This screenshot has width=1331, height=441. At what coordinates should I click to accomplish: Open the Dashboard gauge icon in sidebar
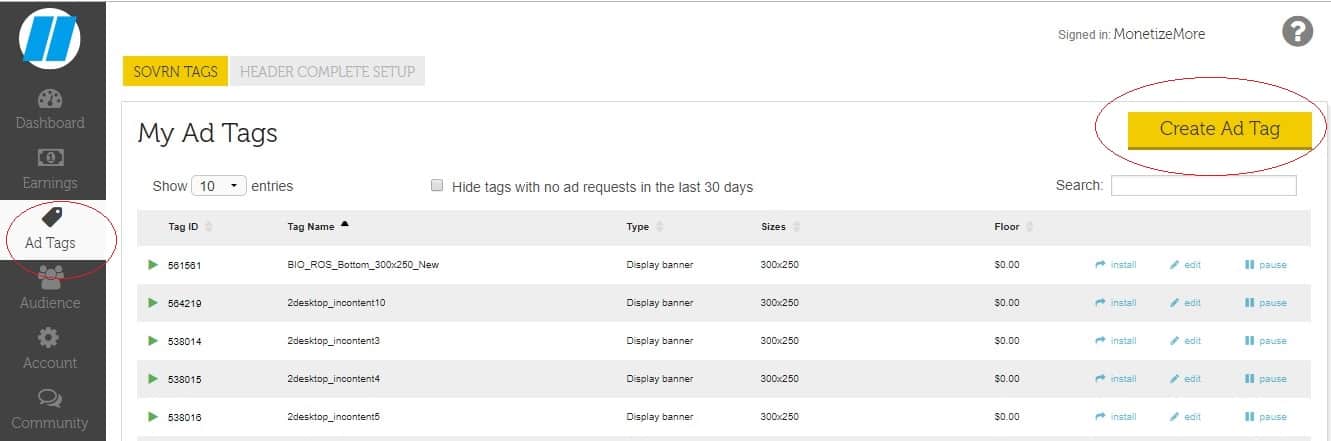point(50,100)
